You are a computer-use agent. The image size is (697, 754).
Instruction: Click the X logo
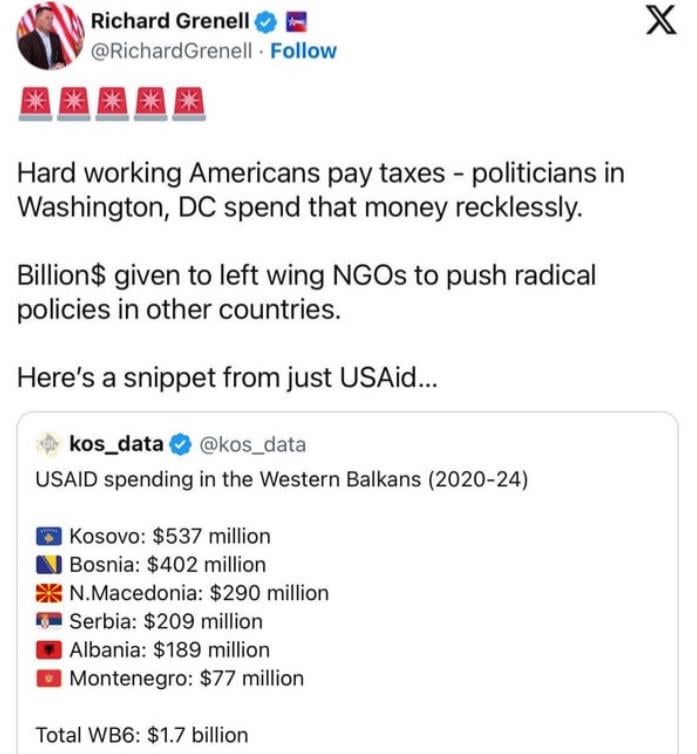pyautogui.click(x=658, y=22)
